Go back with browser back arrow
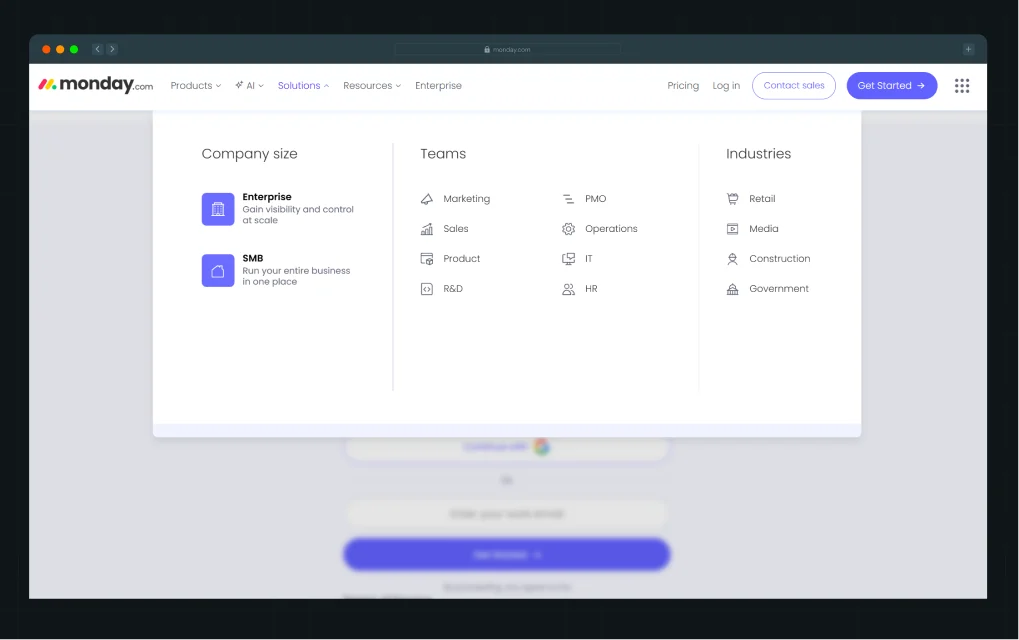Viewport: 1019px width, 640px height. [97, 49]
